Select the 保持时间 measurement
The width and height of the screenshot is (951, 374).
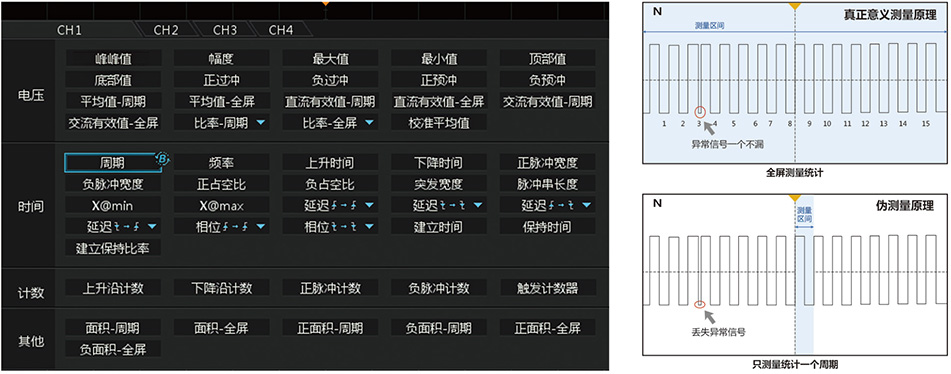coord(548,227)
